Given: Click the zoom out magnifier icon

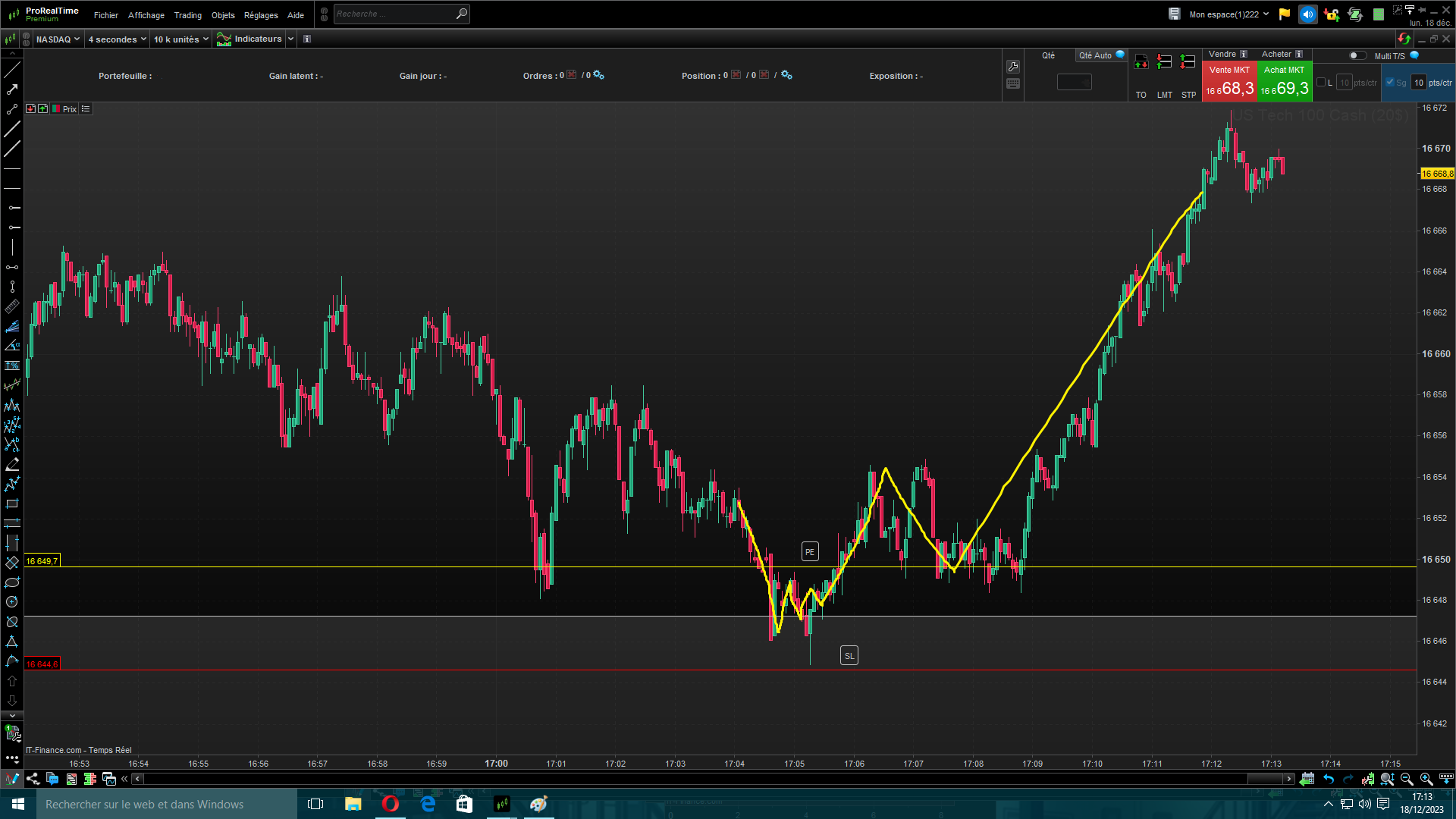Looking at the screenshot, I should pyautogui.click(x=1407, y=779).
